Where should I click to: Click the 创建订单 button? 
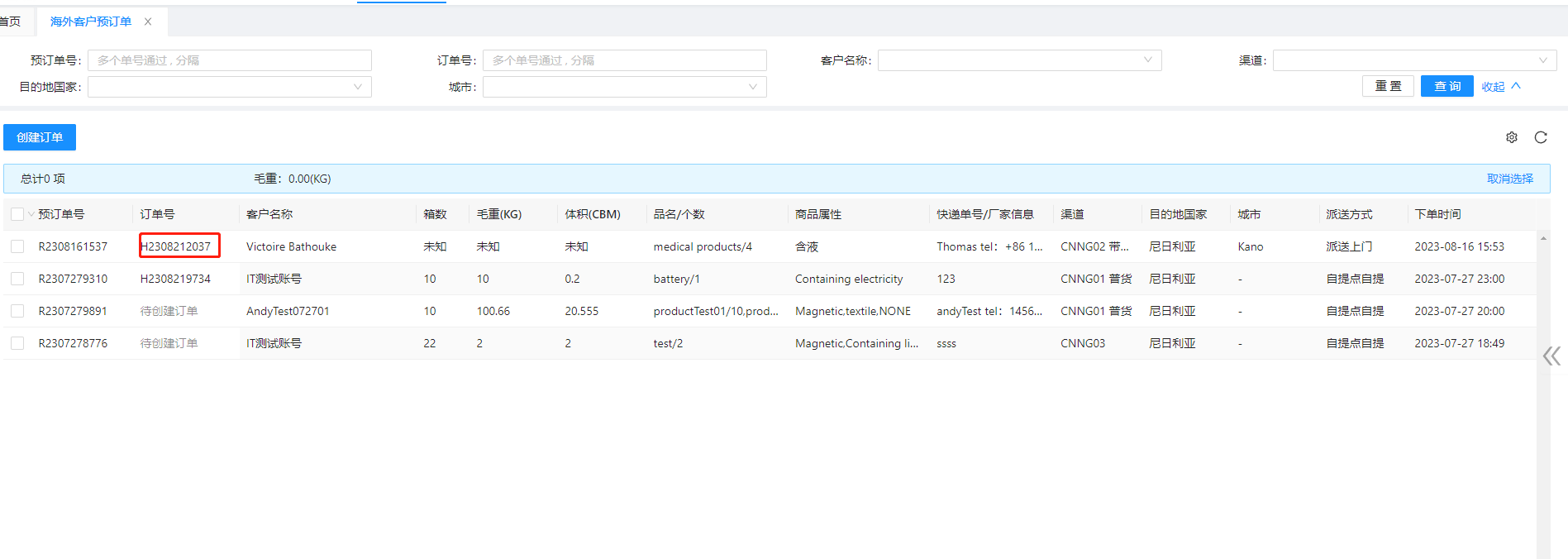coord(40,137)
